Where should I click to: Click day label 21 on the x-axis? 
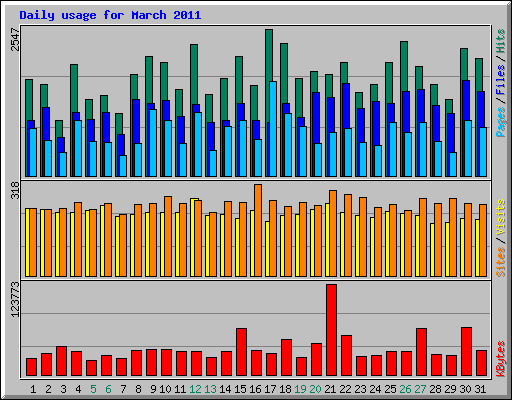330,389
